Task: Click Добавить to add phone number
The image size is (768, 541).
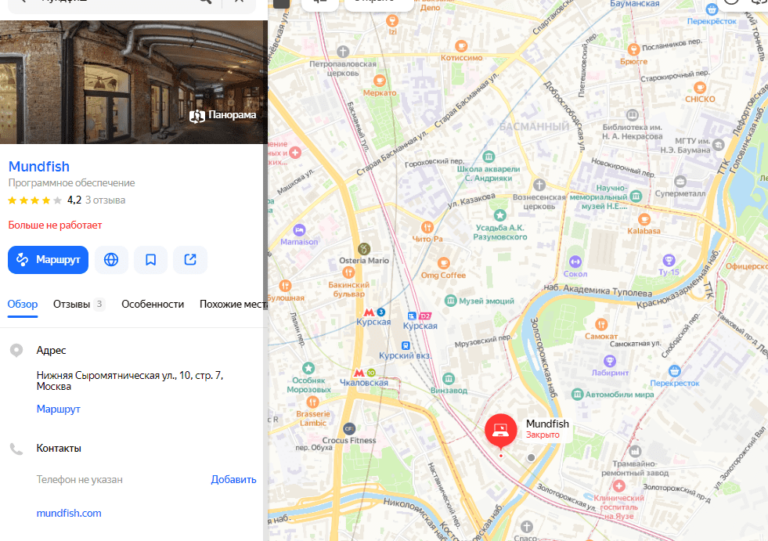Action: tap(233, 479)
